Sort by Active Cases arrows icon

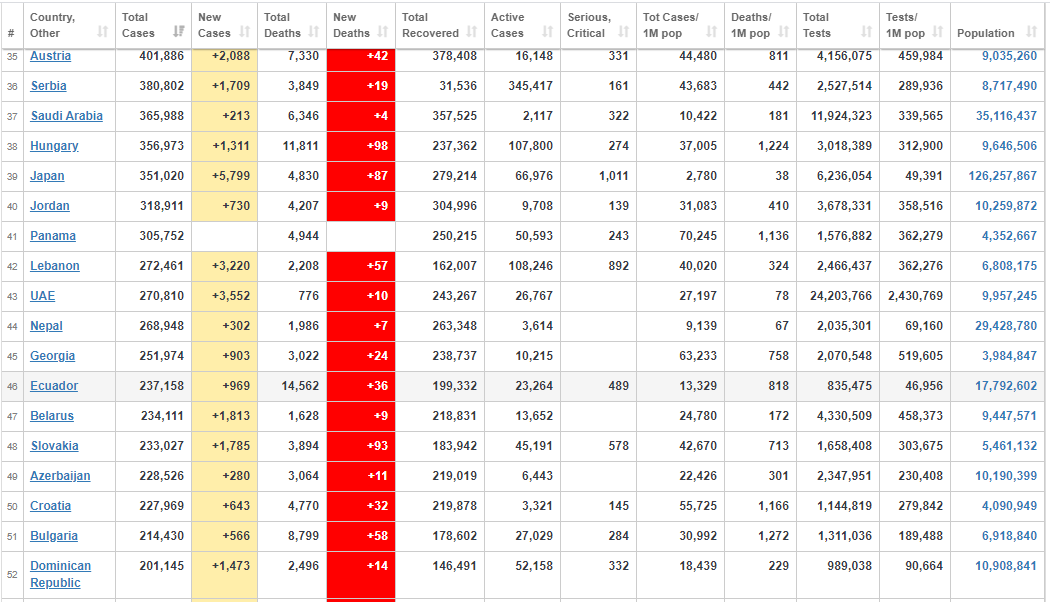(x=548, y=31)
